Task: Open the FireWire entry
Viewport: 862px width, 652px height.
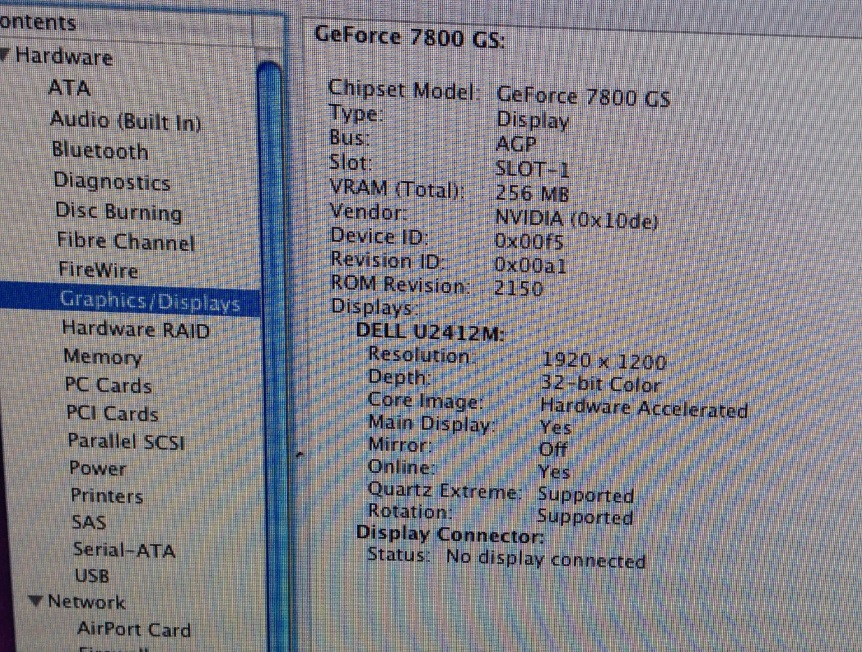Action: (98, 270)
